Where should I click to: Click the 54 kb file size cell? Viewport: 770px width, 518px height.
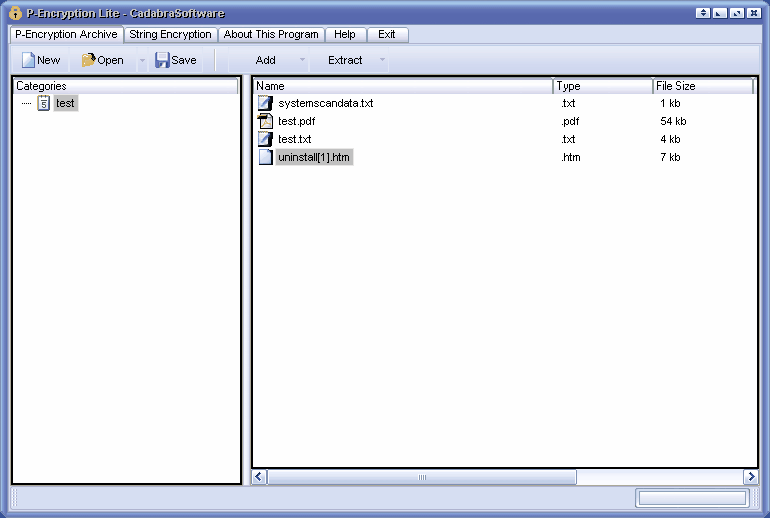(673, 121)
